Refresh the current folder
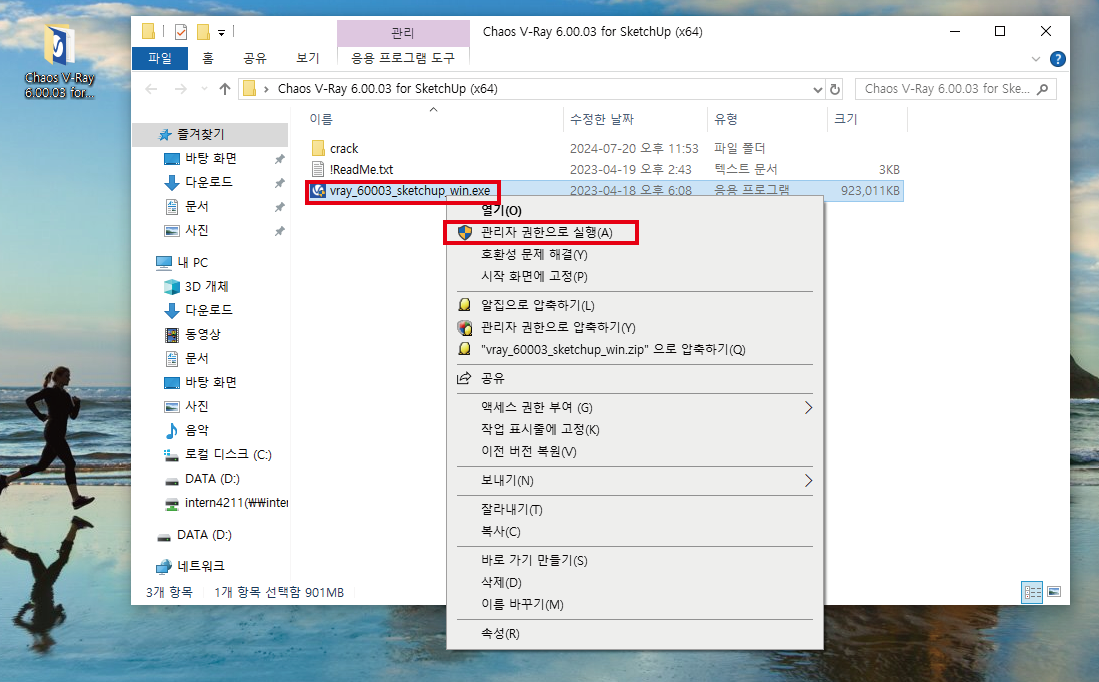The height and width of the screenshot is (682, 1099). click(x=835, y=90)
